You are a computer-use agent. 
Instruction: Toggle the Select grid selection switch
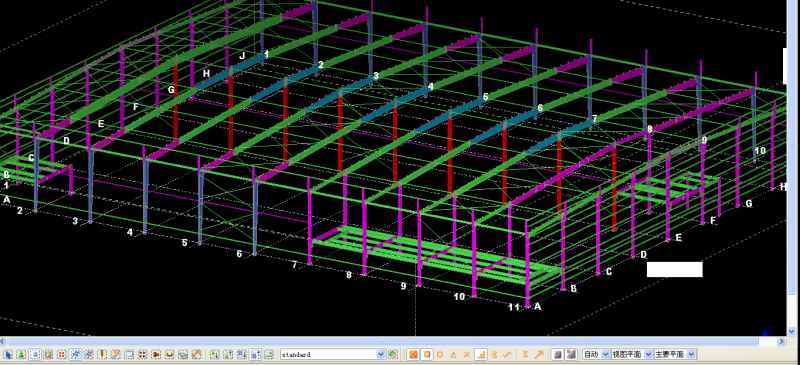[x=75, y=354]
